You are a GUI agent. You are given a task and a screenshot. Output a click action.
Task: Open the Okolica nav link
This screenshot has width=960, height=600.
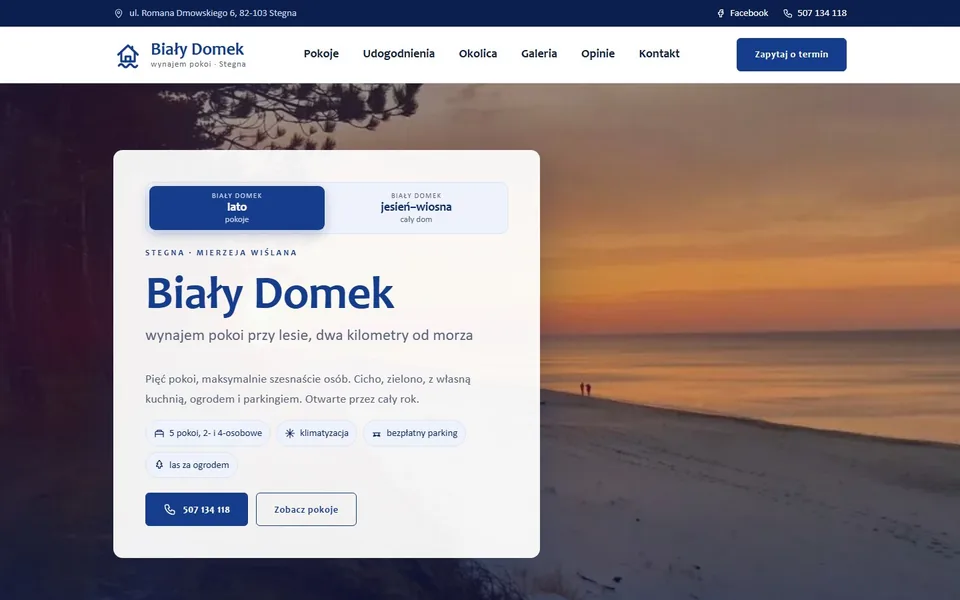coord(478,54)
